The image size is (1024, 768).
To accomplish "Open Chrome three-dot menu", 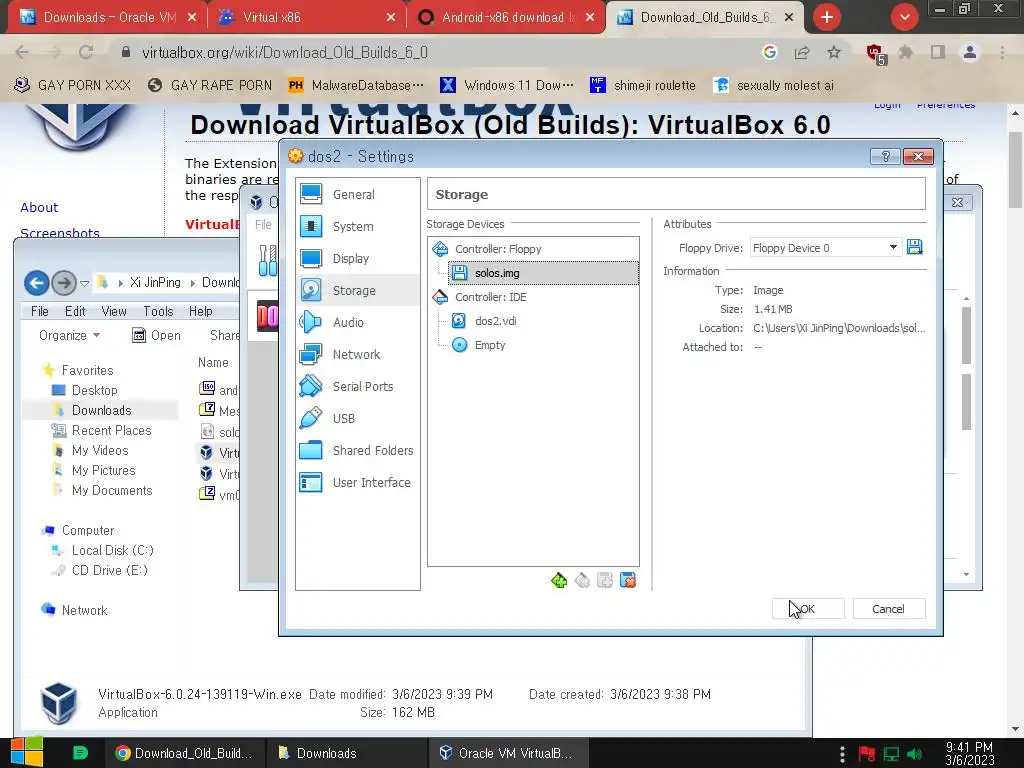I will pos(1002,52).
